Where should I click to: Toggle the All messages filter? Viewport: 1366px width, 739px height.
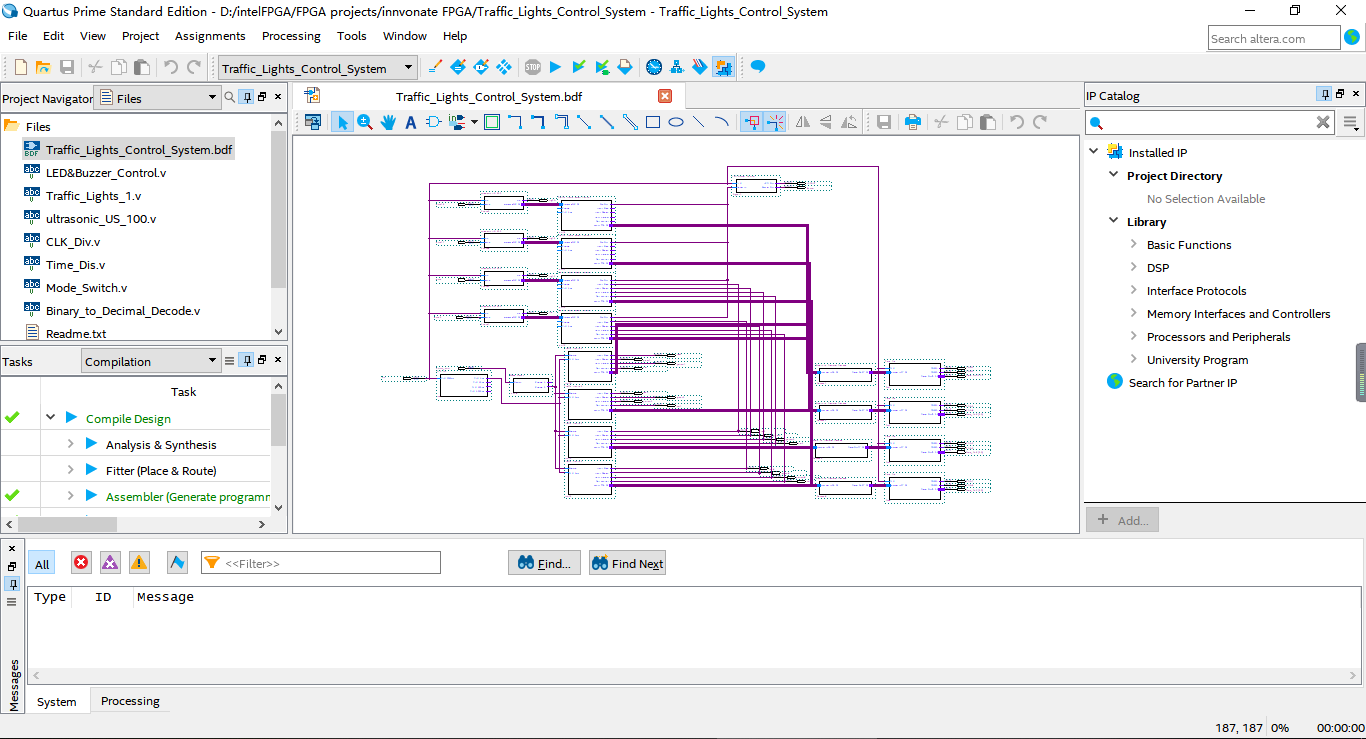pyautogui.click(x=42, y=564)
